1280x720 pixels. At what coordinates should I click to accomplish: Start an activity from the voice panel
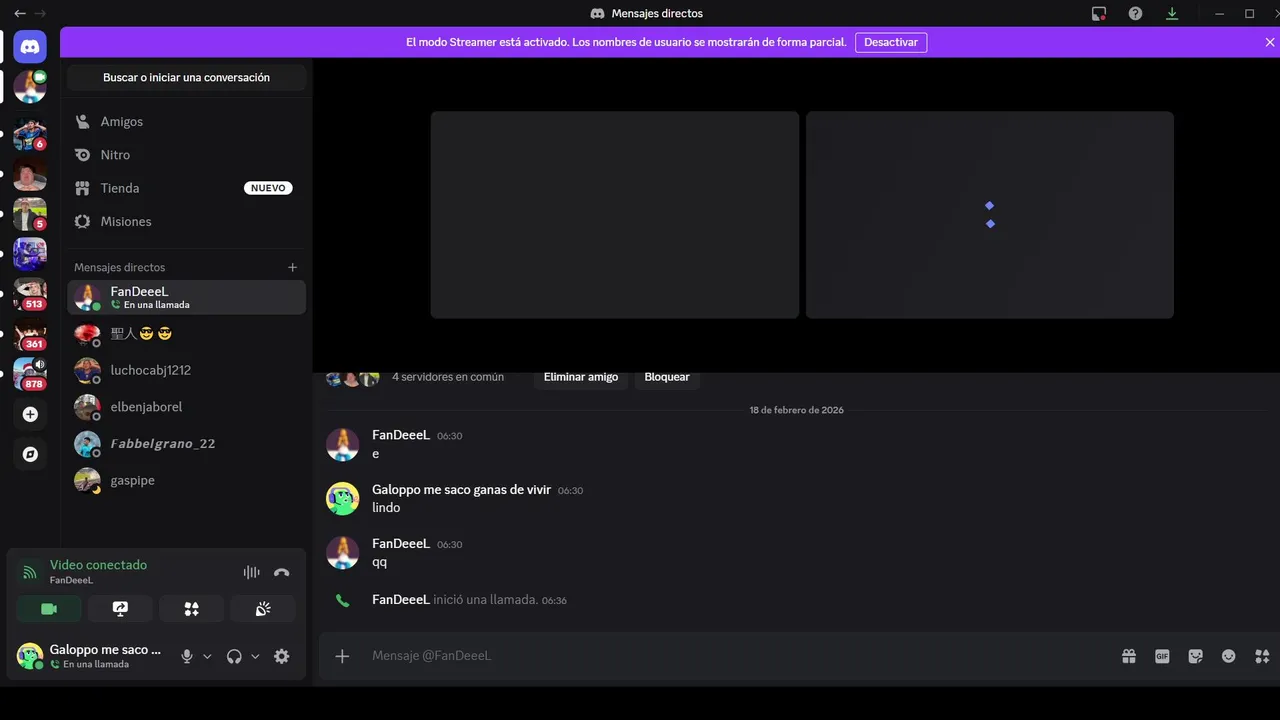(x=191, y=609)
